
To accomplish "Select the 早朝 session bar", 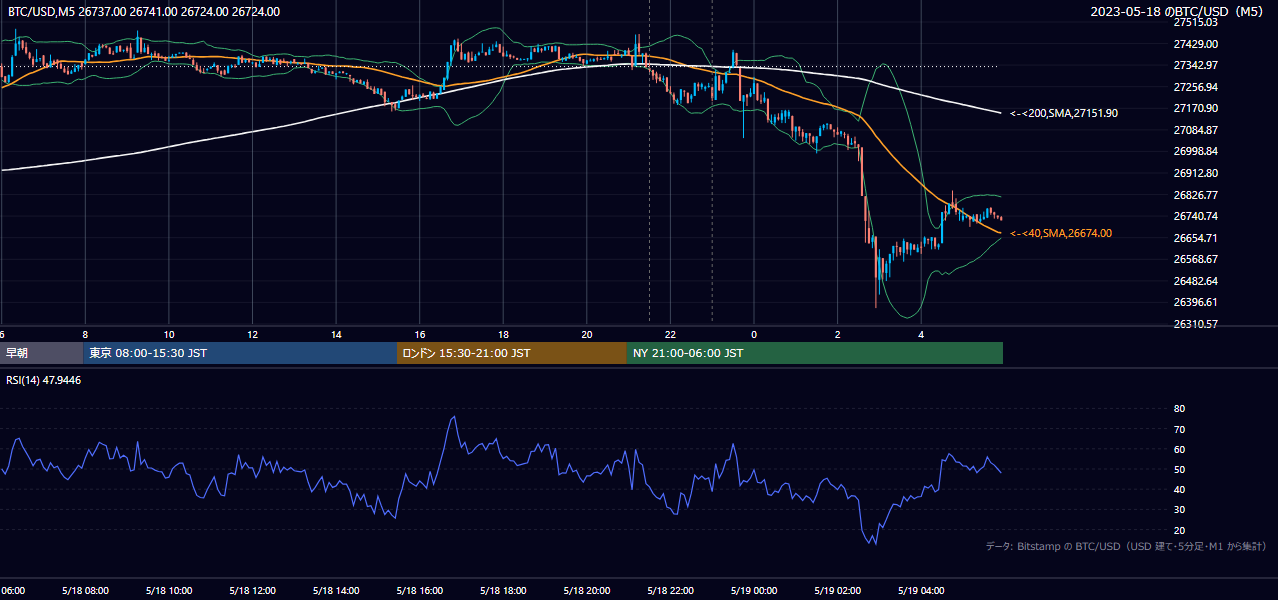I will point(42,353).
